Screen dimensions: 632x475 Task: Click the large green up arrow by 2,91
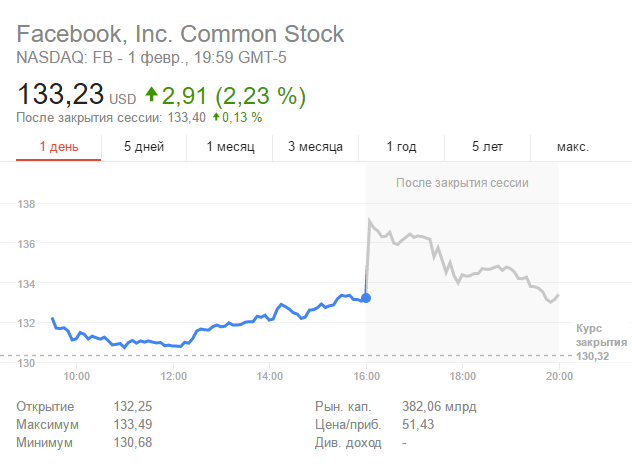click(152, 95)
